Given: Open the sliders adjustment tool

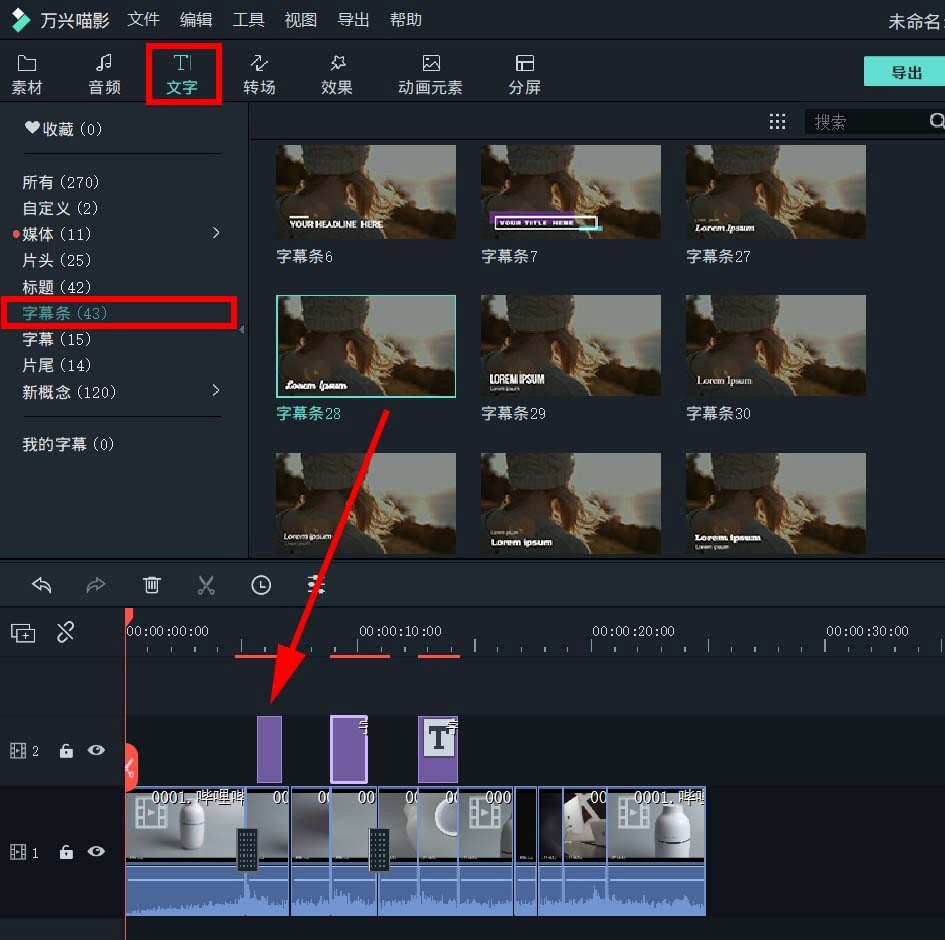Looking at the screenshot, I should coord(317,585).
